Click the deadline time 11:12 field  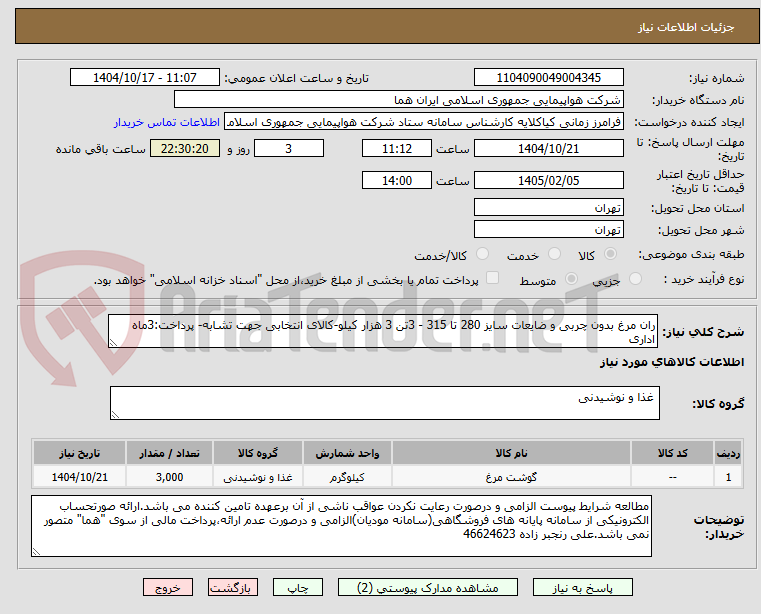point(397,149)
